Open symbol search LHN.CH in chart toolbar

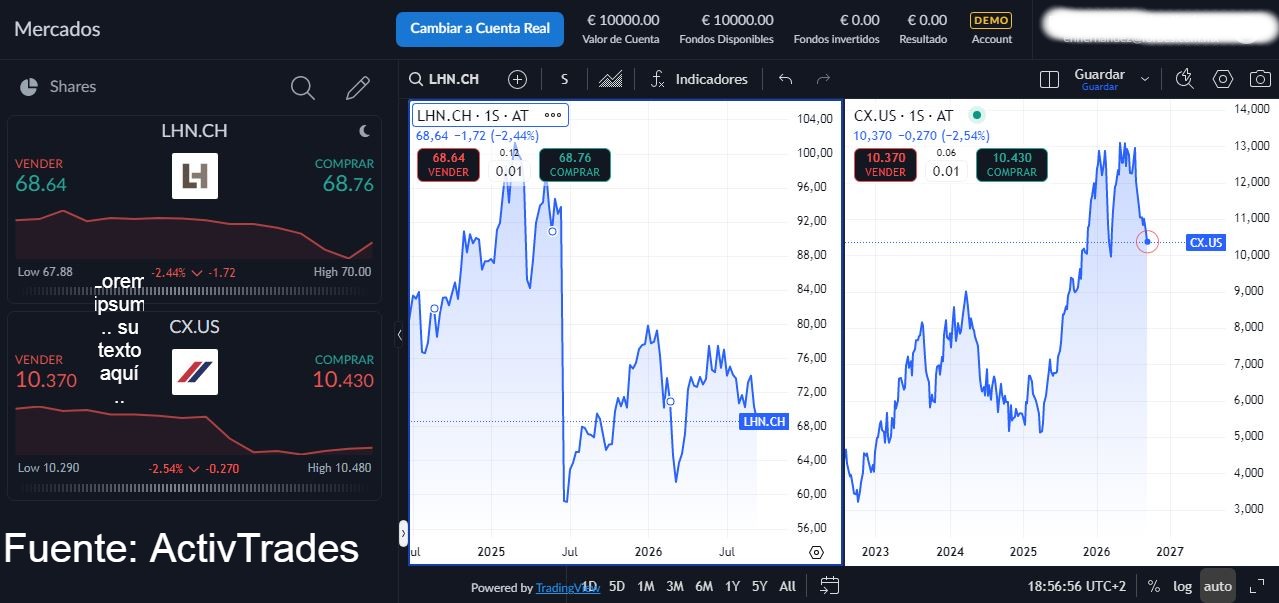pos(445,79)
